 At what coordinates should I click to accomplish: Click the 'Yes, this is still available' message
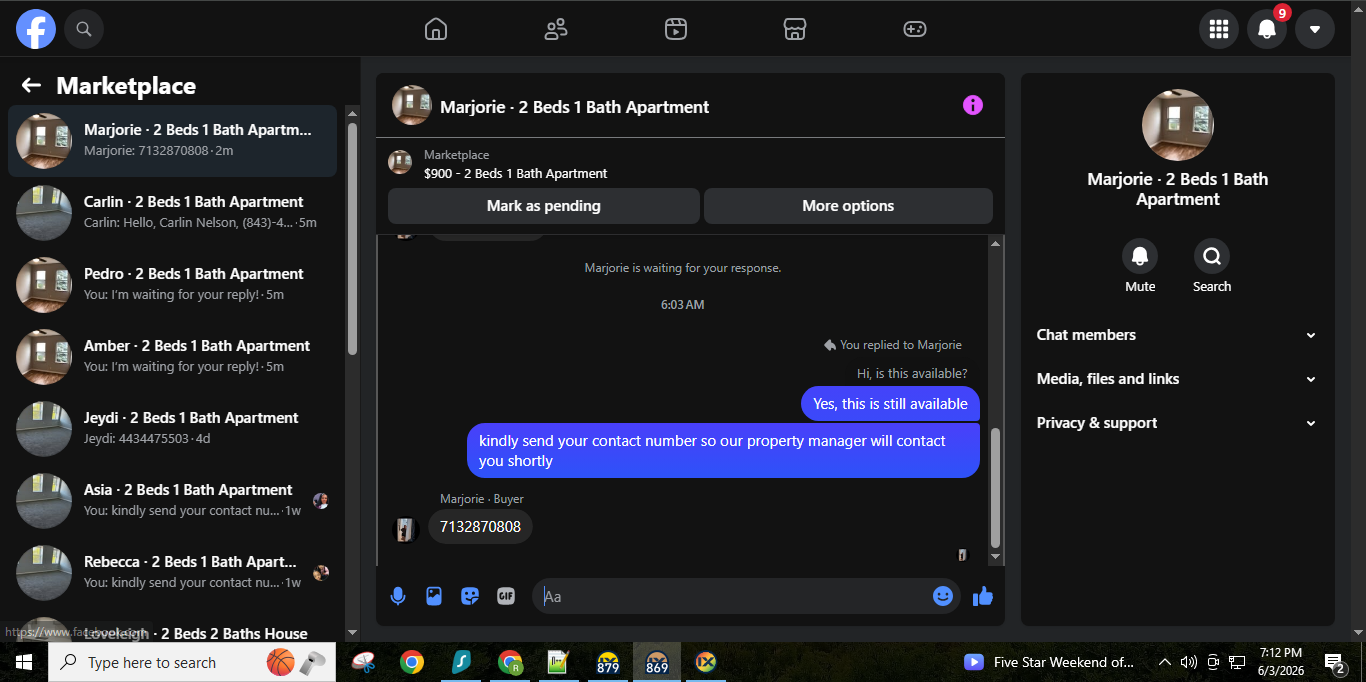point(890,404)
